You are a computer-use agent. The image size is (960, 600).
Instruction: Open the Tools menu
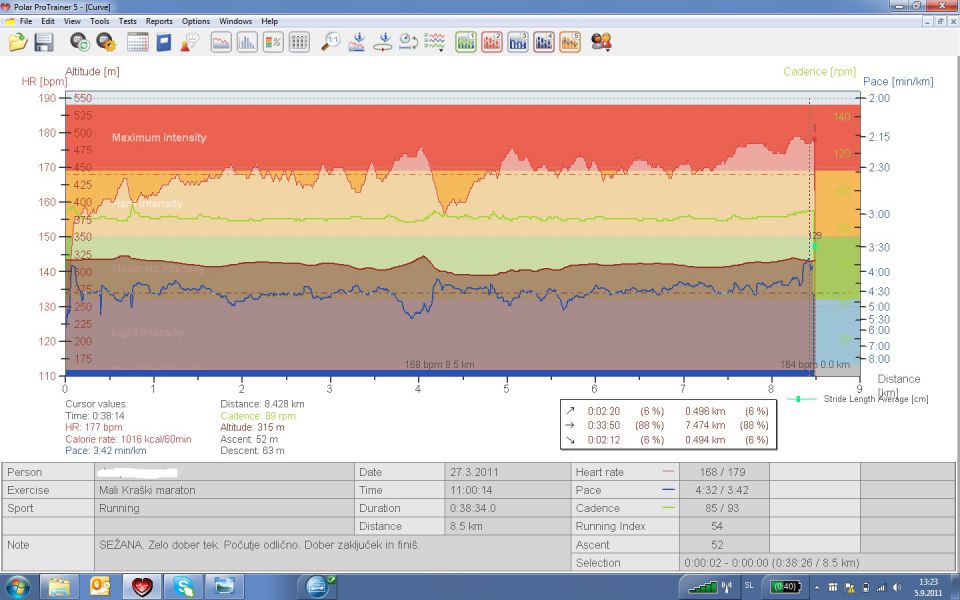[100, 21]
